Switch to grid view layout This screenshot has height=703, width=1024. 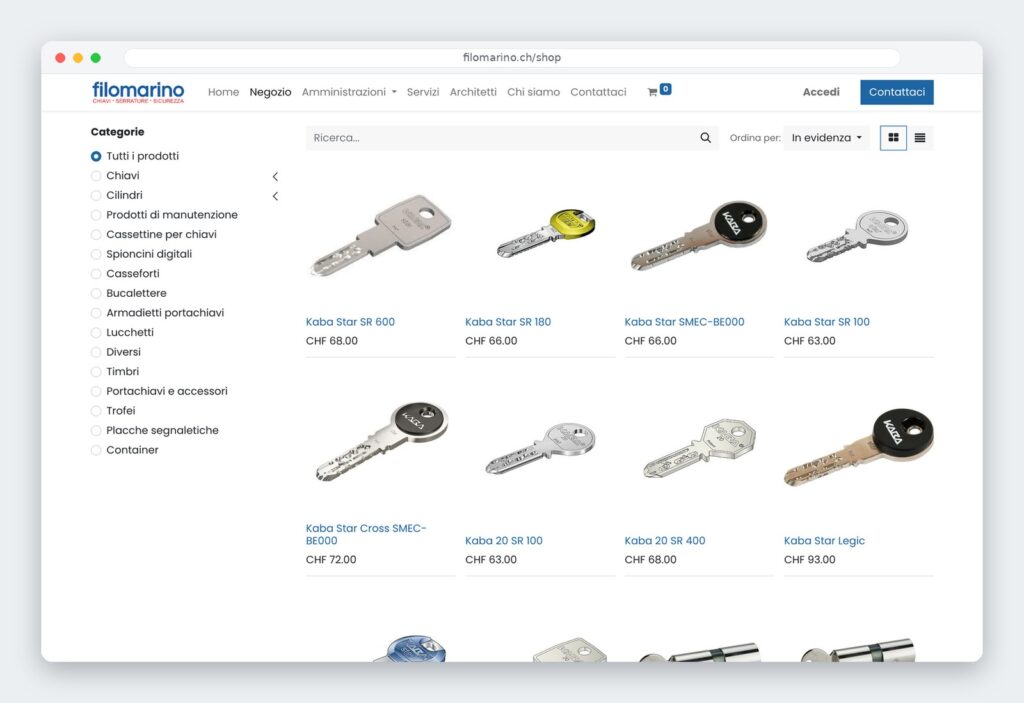pyautogui.click(x=893, y=138)
